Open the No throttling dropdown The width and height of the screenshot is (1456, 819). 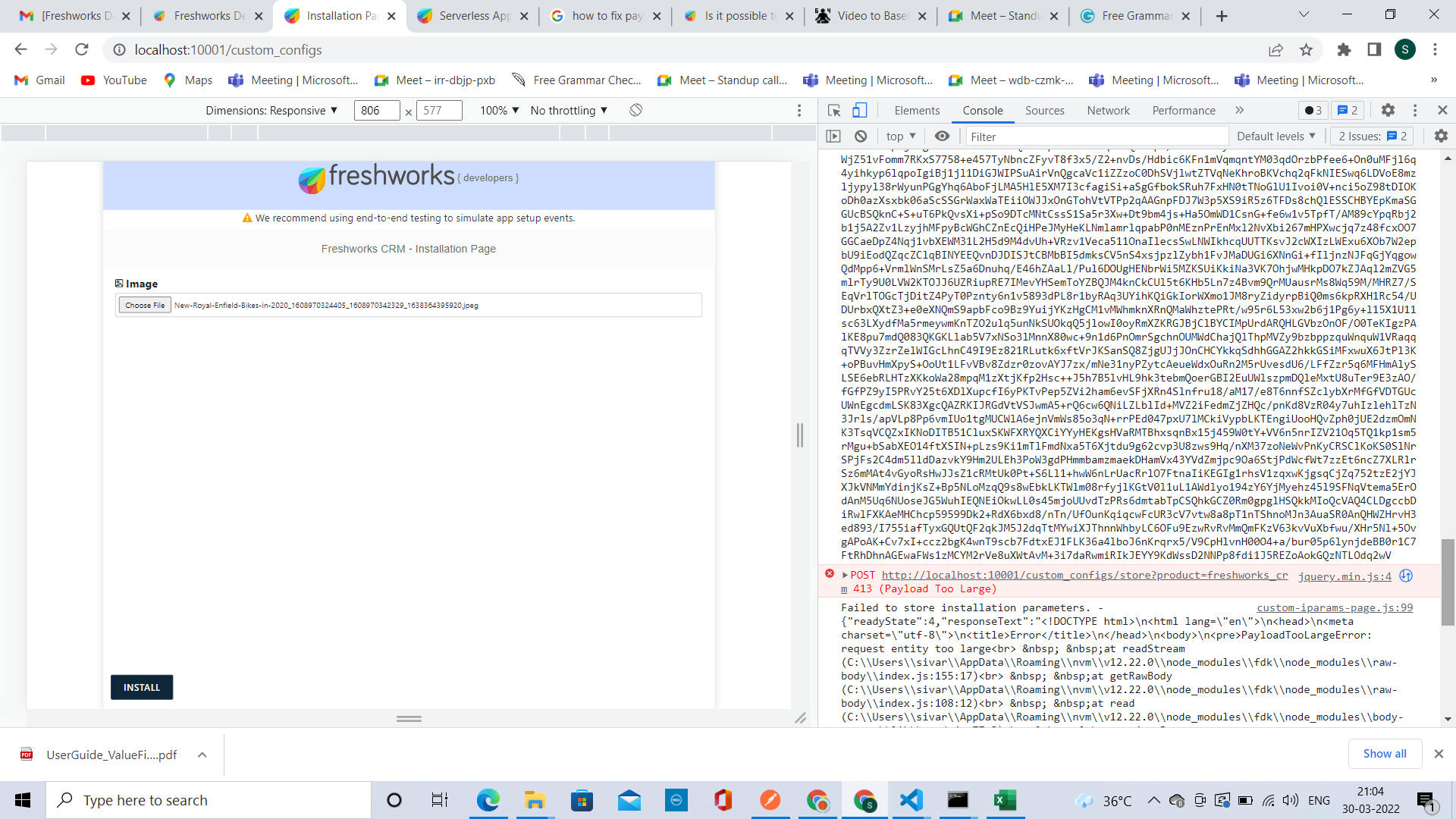pos(569,111)
